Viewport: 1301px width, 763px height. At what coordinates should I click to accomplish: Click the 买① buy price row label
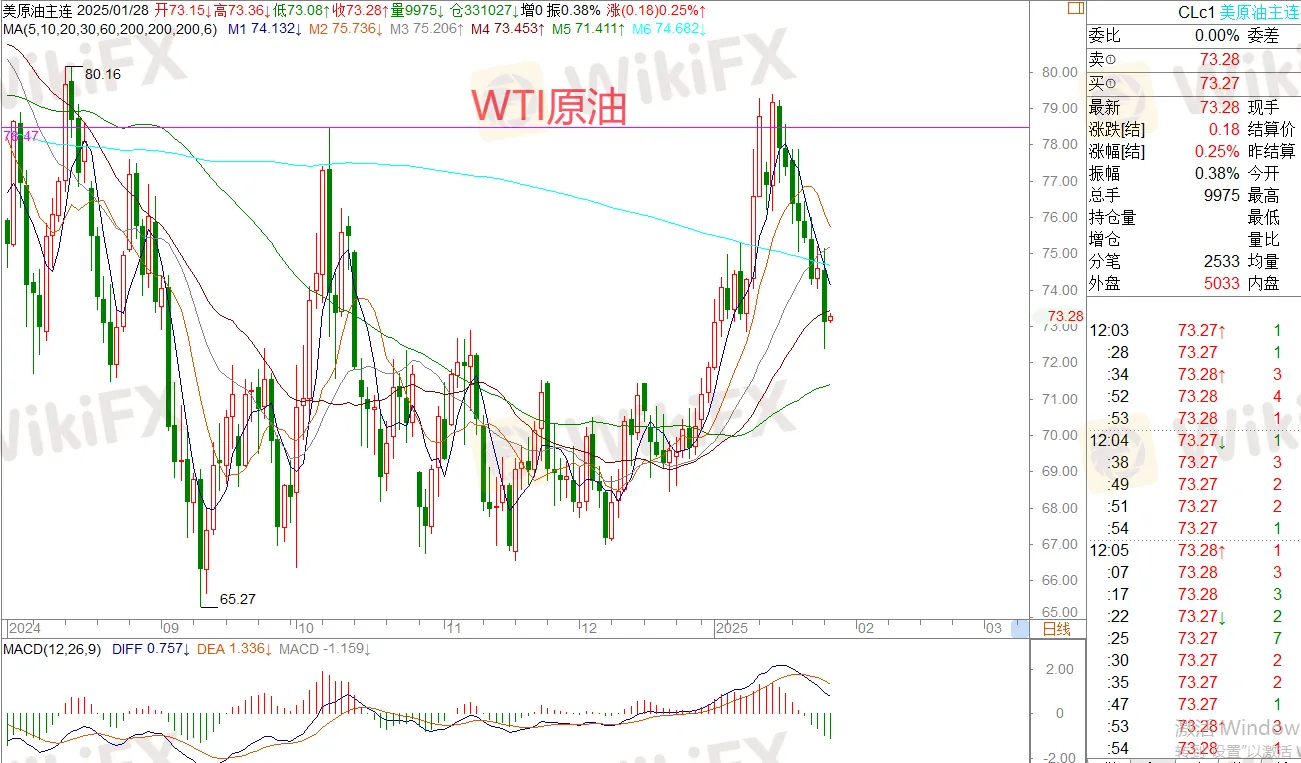click(x=1103, y=83)
